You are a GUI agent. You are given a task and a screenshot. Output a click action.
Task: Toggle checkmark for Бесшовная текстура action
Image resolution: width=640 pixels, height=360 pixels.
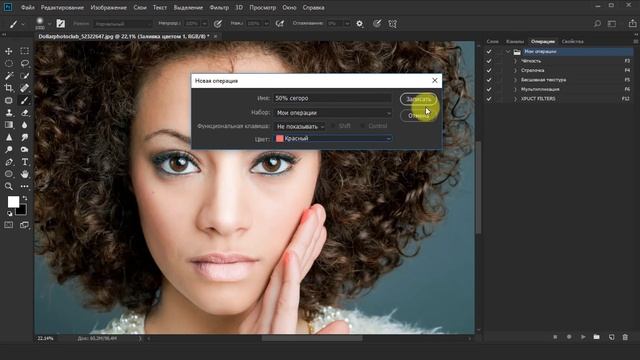[489, 80]
